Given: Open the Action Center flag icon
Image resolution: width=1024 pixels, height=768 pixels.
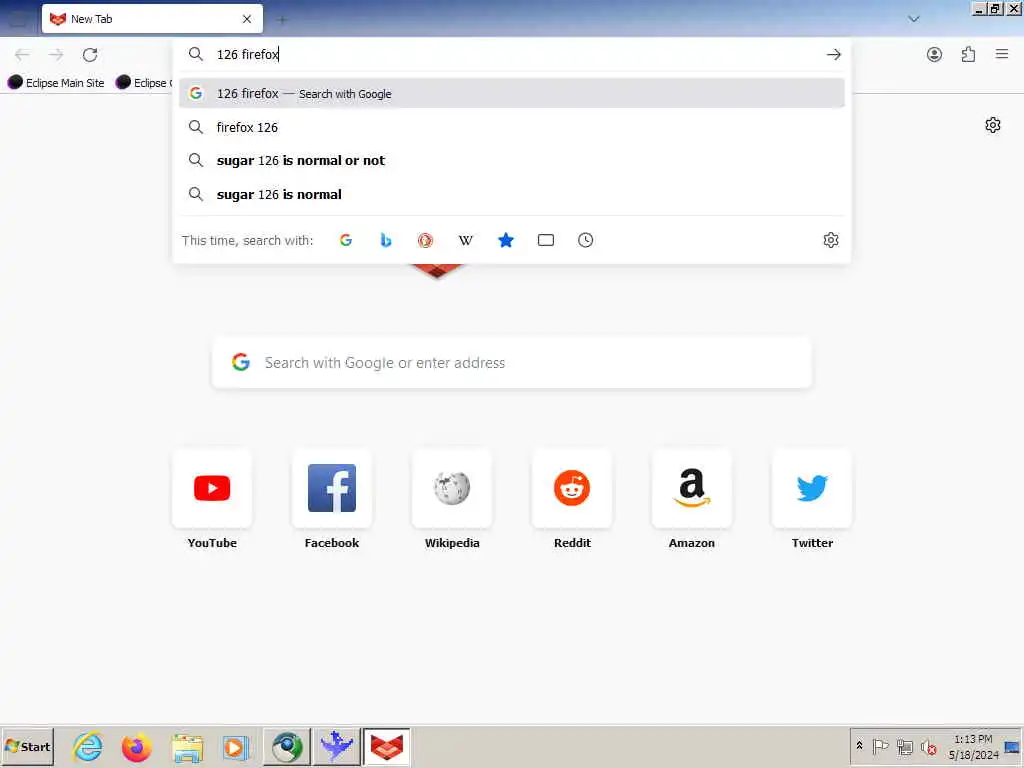Looking at the screenshot, I should click(880, 746).
